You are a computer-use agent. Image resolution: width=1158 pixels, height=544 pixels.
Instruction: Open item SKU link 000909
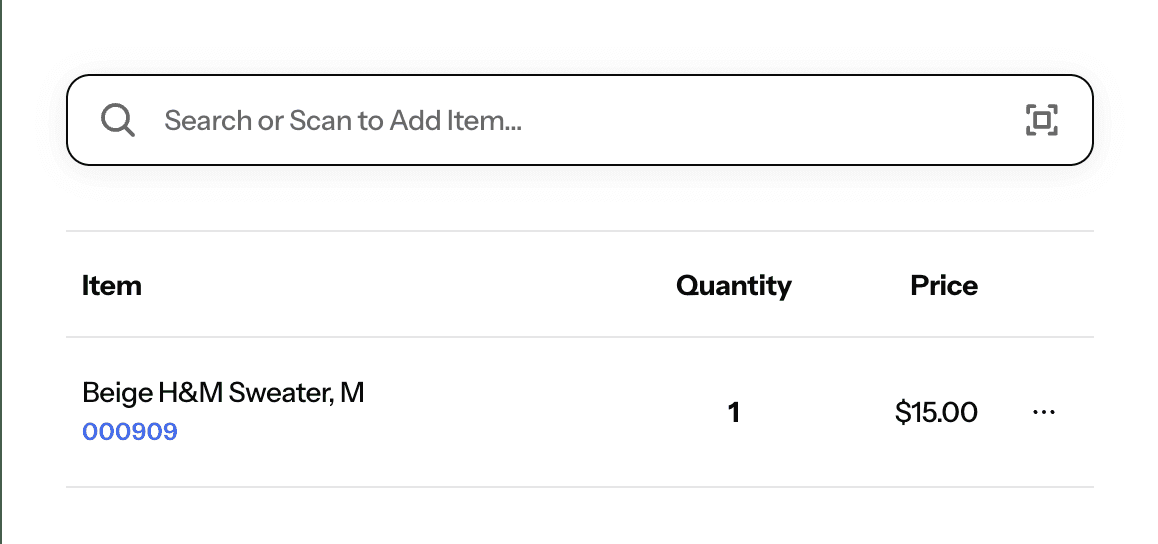[x=130, y=432]
